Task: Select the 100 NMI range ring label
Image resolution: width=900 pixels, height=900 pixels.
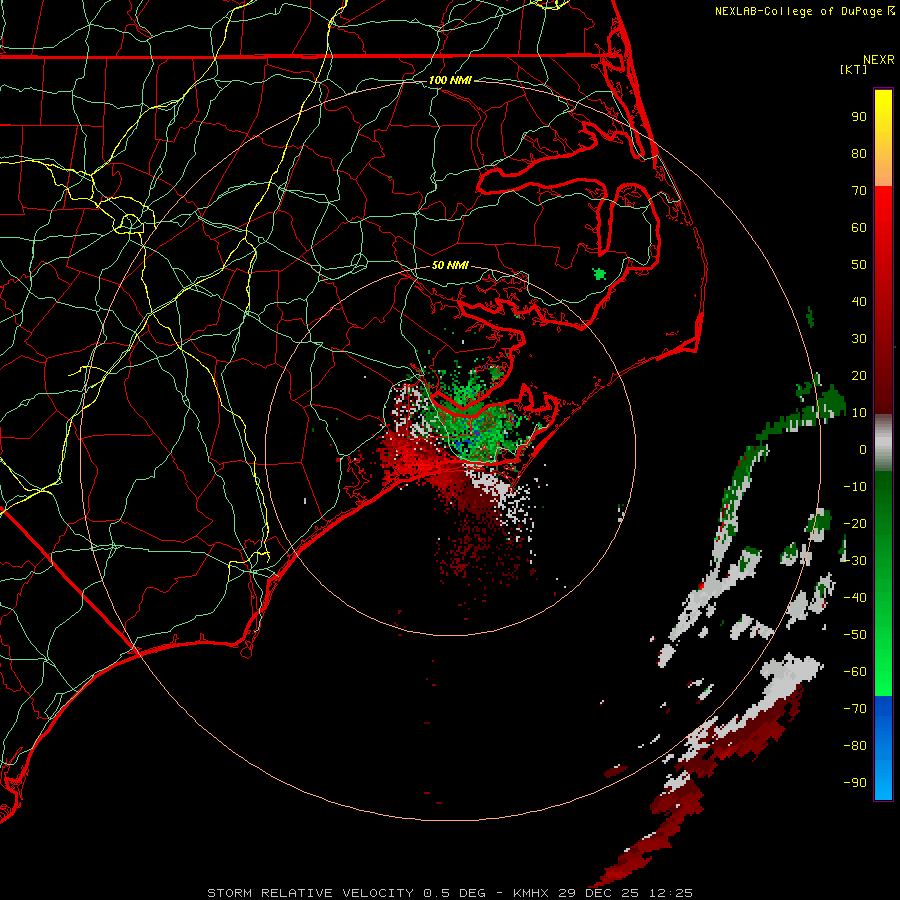Action: click(450, 80)
